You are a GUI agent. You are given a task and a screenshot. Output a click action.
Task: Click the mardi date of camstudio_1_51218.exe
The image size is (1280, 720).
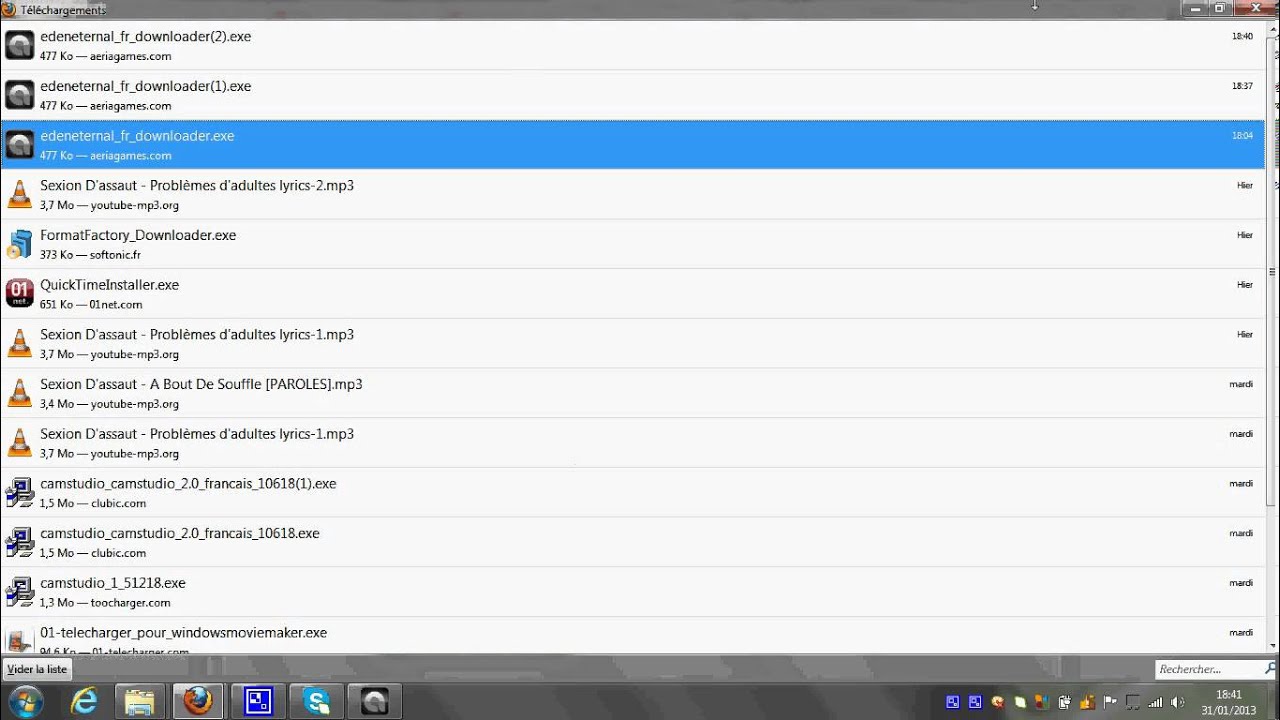click(x=1241, y=583)
